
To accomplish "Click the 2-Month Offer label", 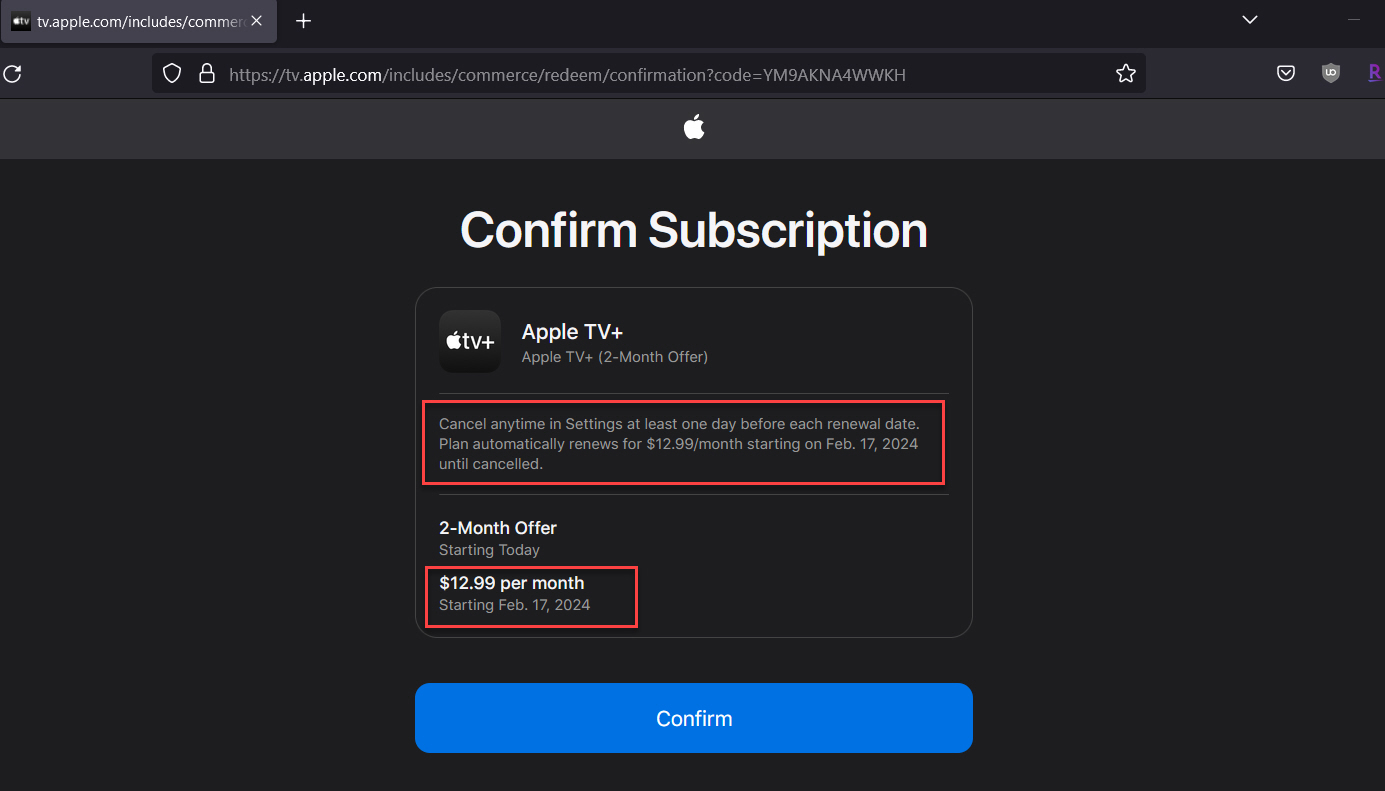I will pyautogui.click(x=497, y=528).
